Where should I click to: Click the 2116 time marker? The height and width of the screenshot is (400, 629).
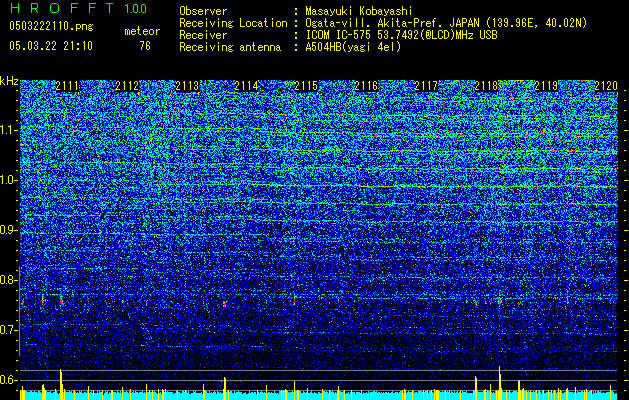click(x=366, y=86)
